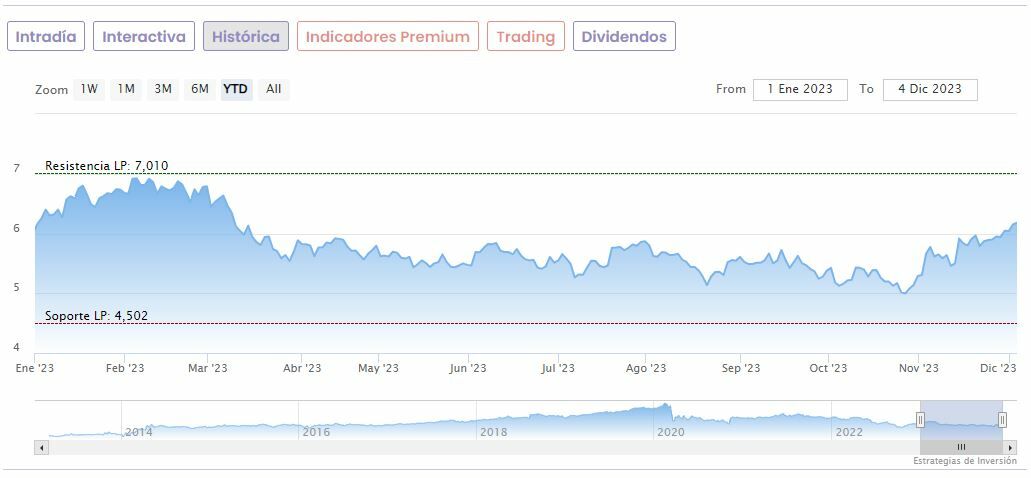Click the navigator scrollbar thumb grip
The image size is (1031, 478).
[961, 447]
